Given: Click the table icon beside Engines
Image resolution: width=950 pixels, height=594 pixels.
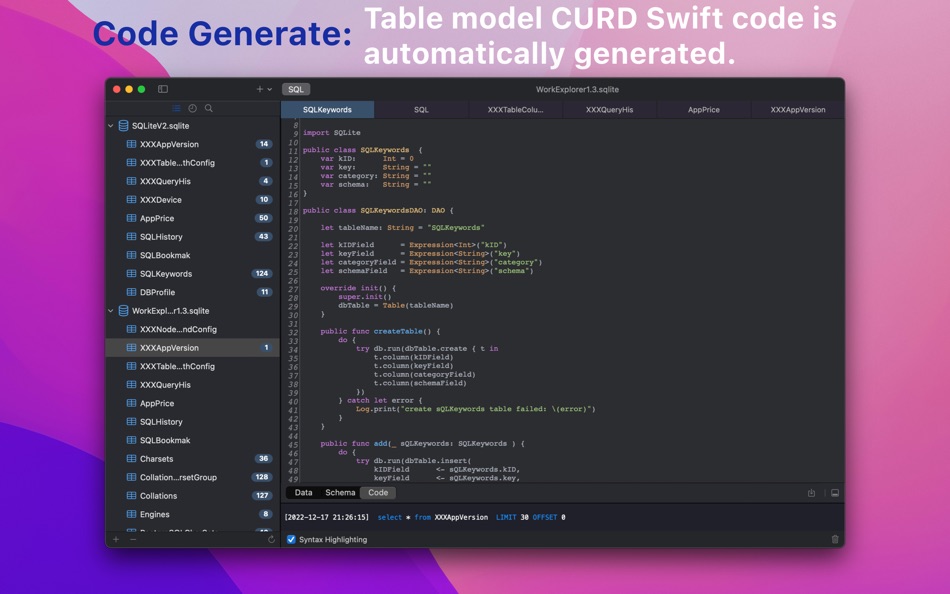Looking at the screenshot, I should (x=131, y=514).
